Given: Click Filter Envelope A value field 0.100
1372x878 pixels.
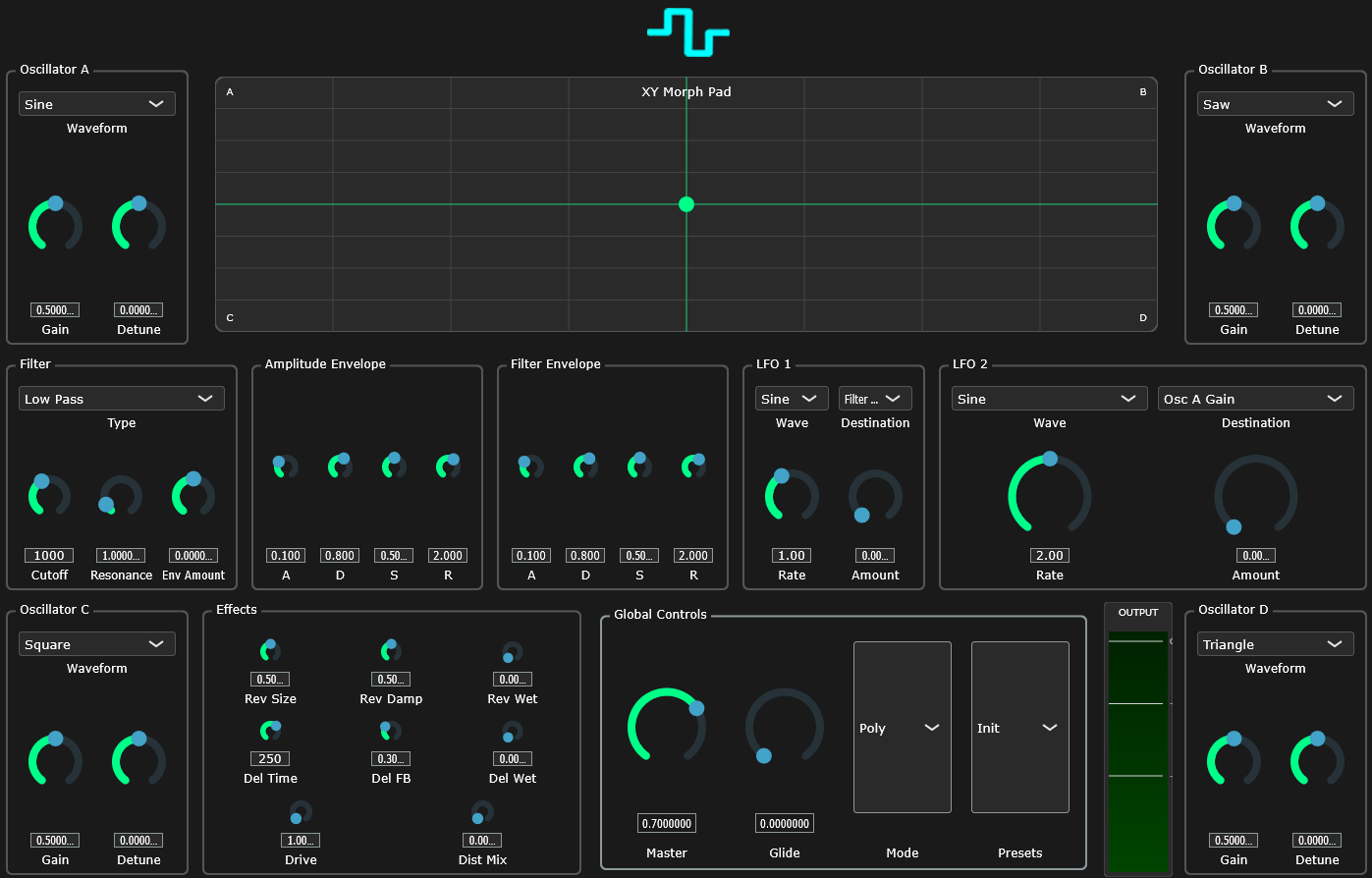Looking at the screenshot, I should pos(531,555).
